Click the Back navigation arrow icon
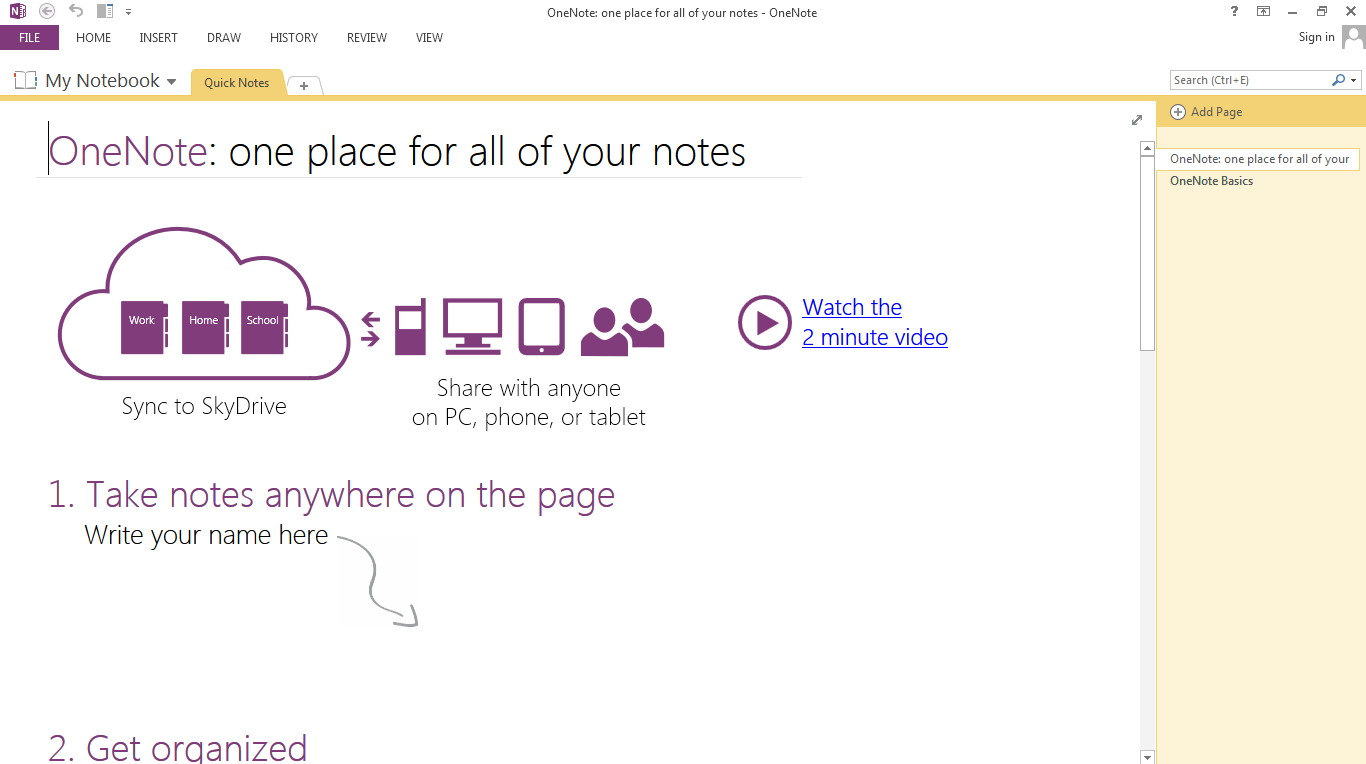1366x764 pixels. coord(47,12)
